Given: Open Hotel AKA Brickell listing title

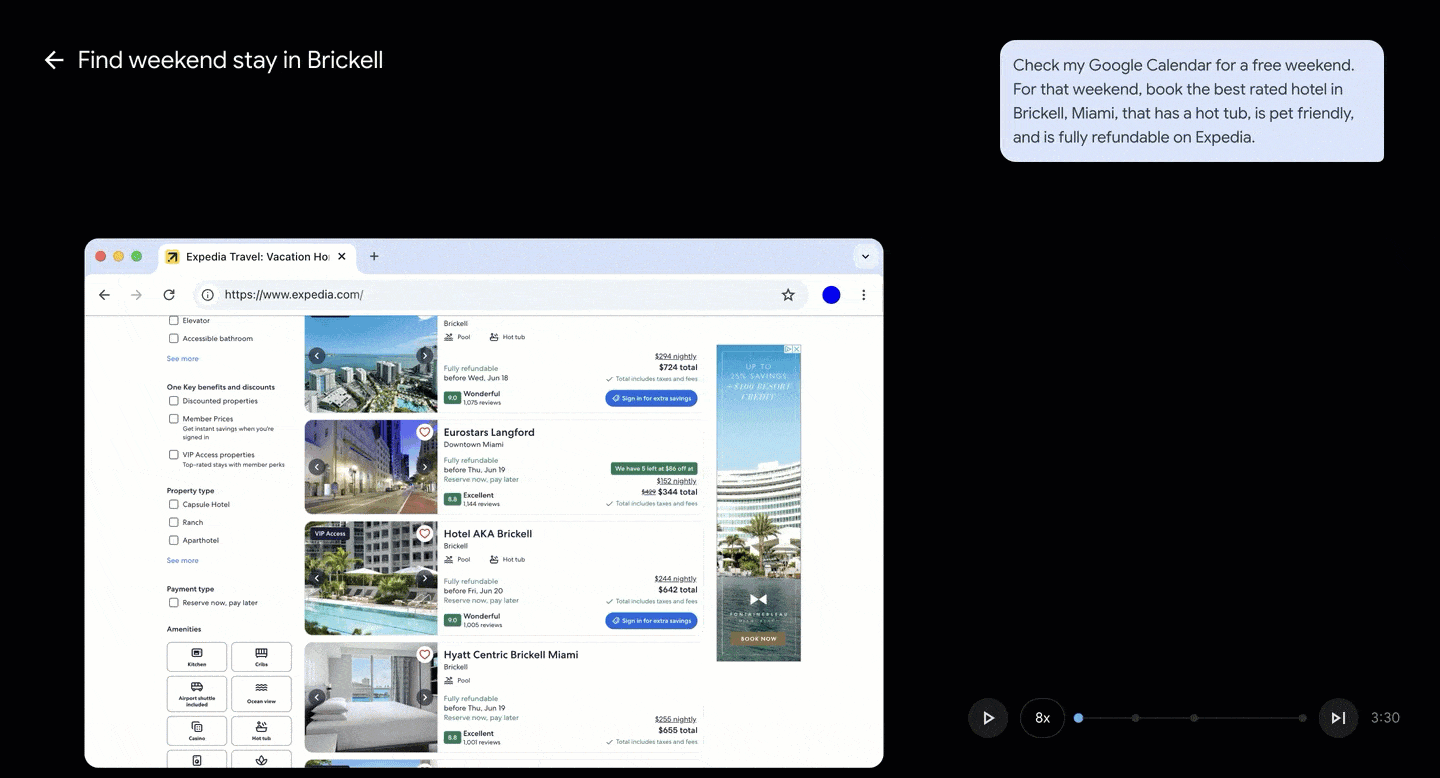Looking at the screenshot, I should click(x=488, y=534).
